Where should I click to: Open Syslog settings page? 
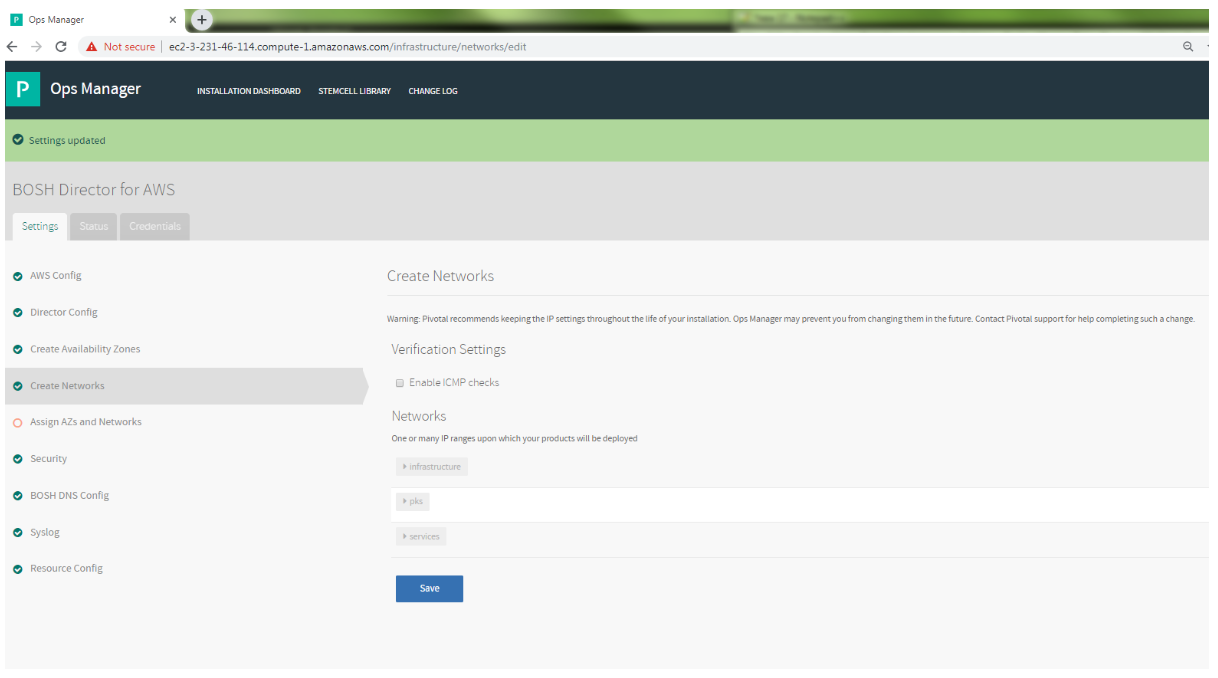tap(45, 533)
